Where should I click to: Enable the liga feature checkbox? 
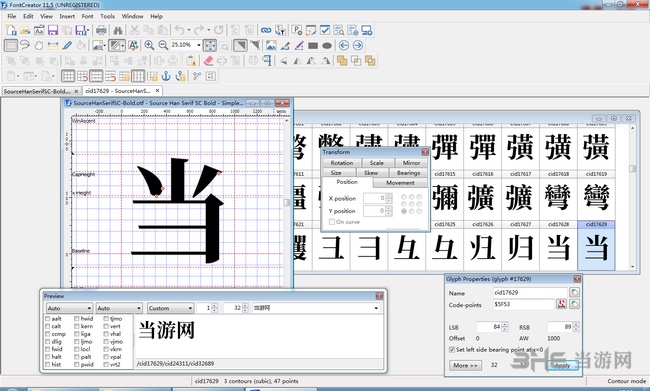[x=77, y=334]
